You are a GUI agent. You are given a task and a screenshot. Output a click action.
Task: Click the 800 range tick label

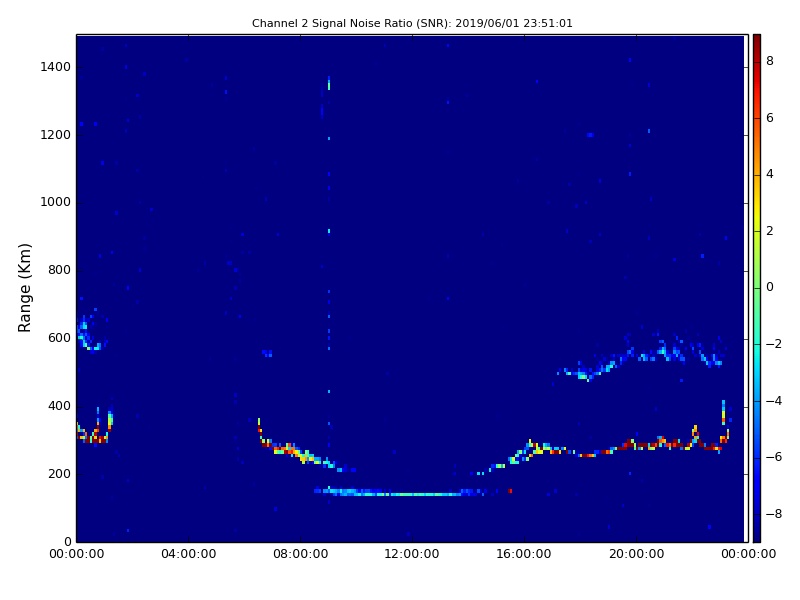point(59,270)
